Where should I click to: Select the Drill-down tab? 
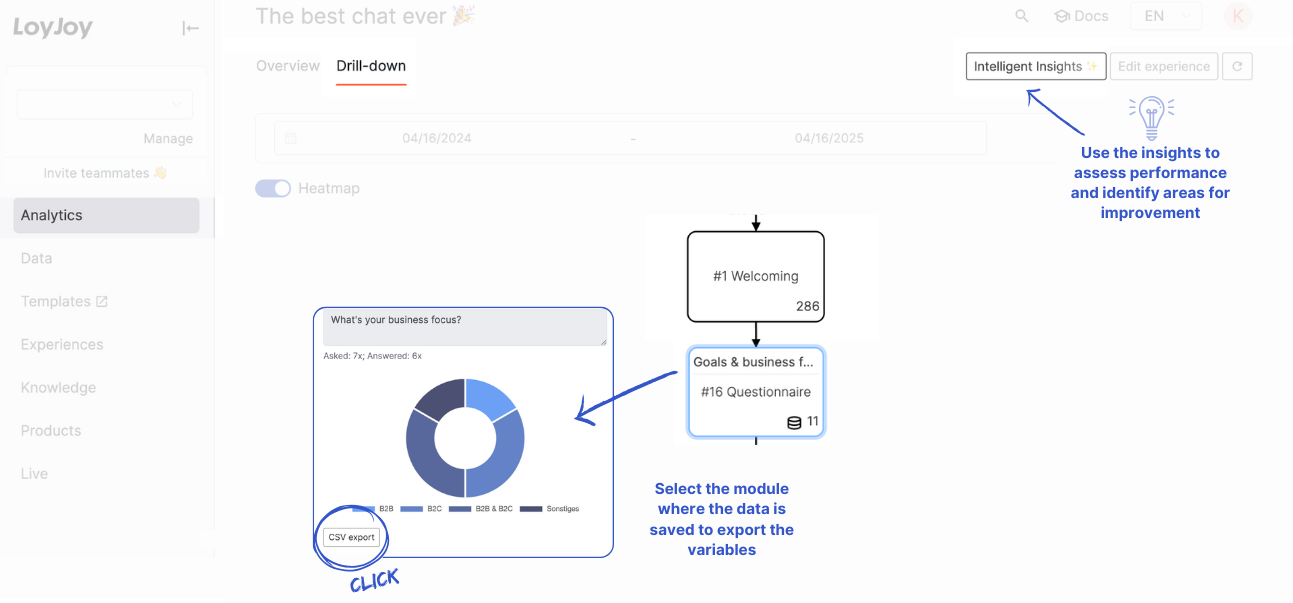(x=371, y=66)
